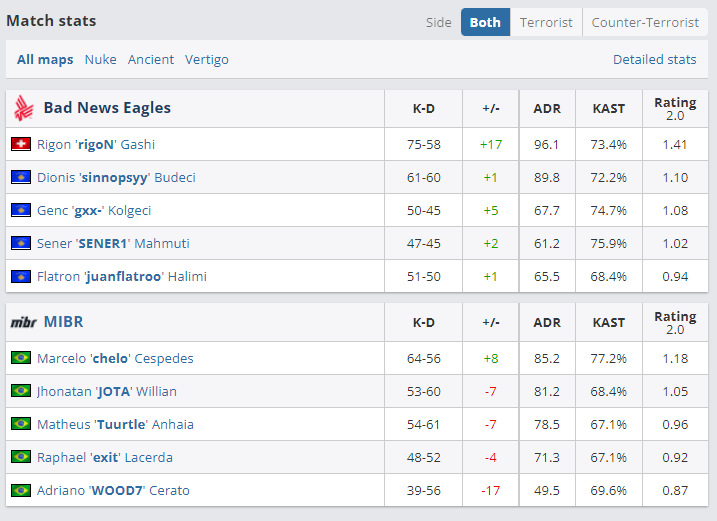The height and width of the screenshot is (521, 717).
Task: Click the Brazil flag beside WOOD7
Action: point(21,490)
